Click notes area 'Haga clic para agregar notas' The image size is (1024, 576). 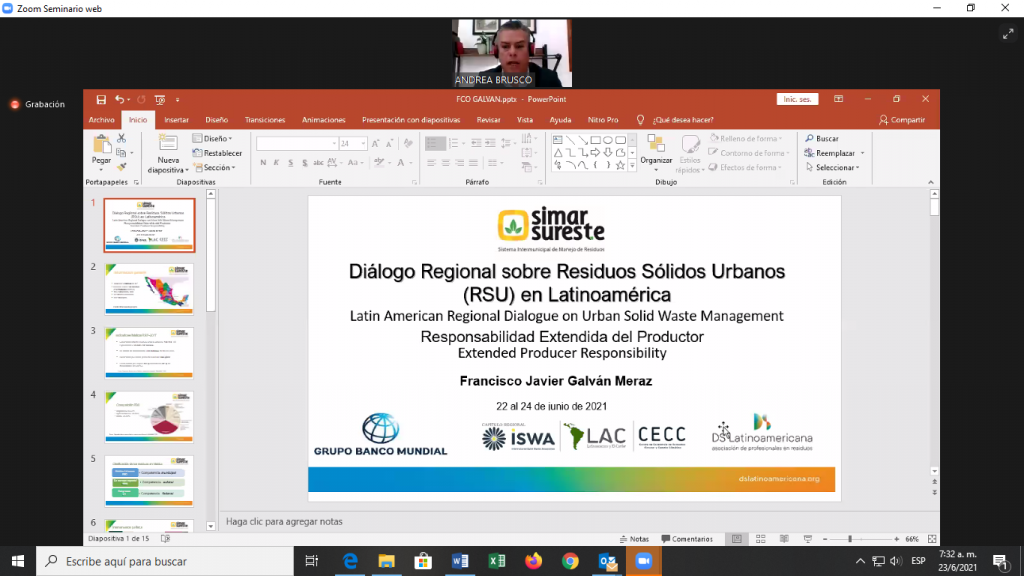pos(284,521)
